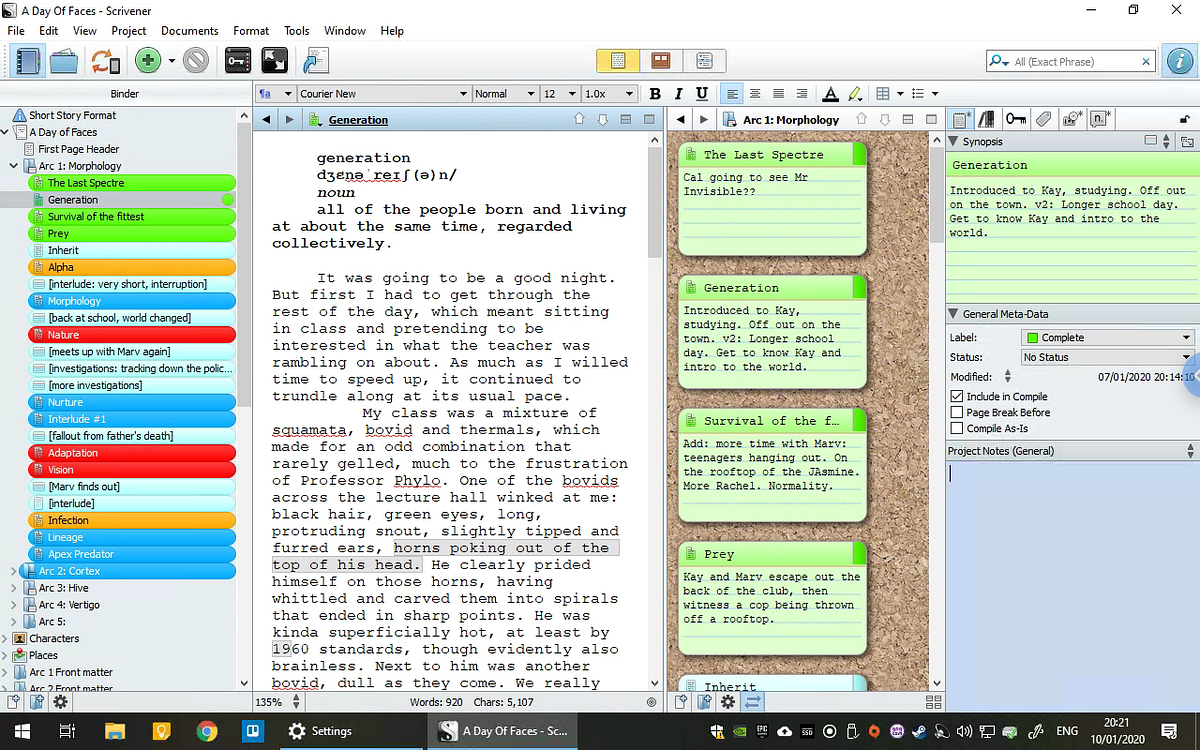Switch to Document/Scrivenings view mode

click(x=618, y=61)
